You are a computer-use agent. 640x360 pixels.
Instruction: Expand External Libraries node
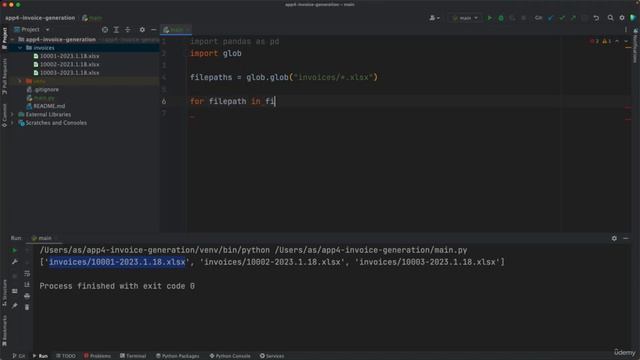tap(13, 115)
